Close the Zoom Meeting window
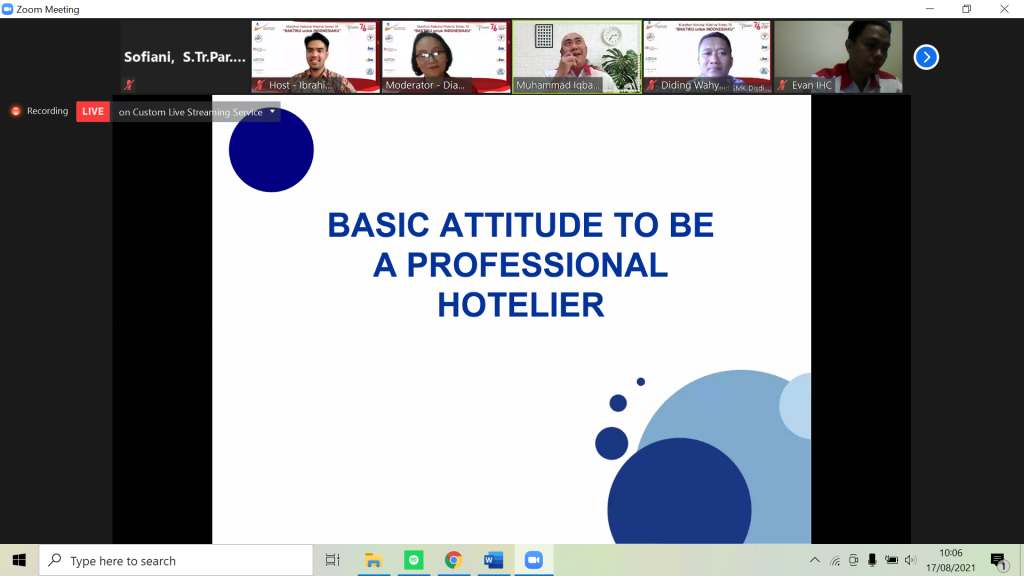 click(1004, 9)
